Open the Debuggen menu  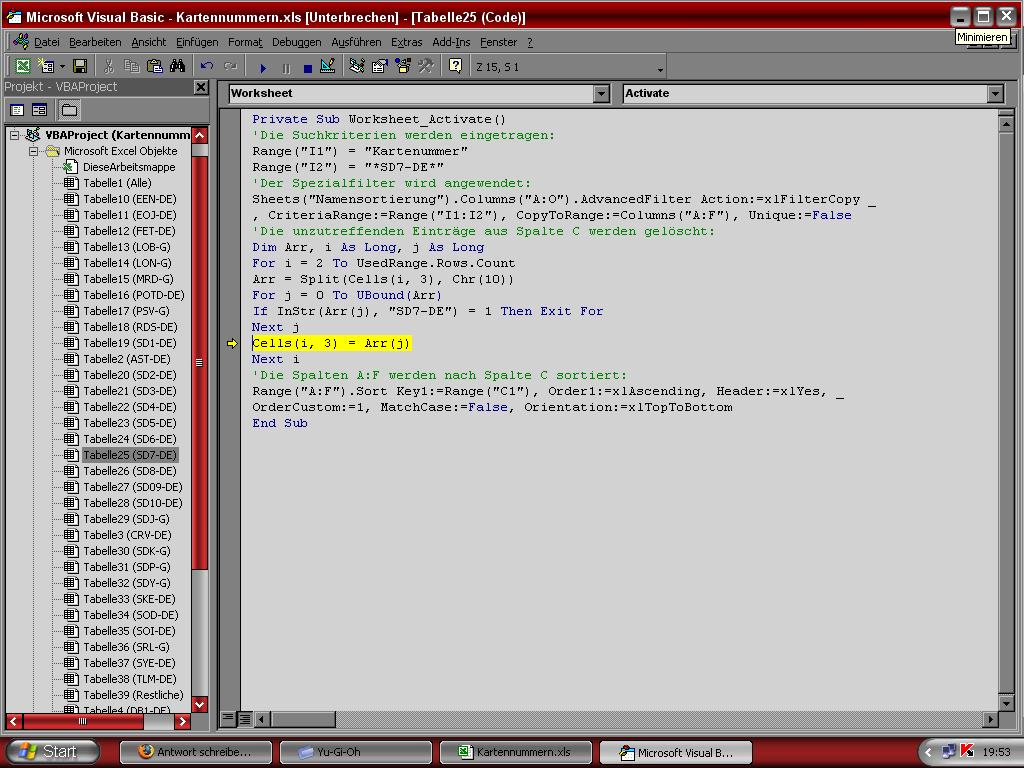(296, 42)
